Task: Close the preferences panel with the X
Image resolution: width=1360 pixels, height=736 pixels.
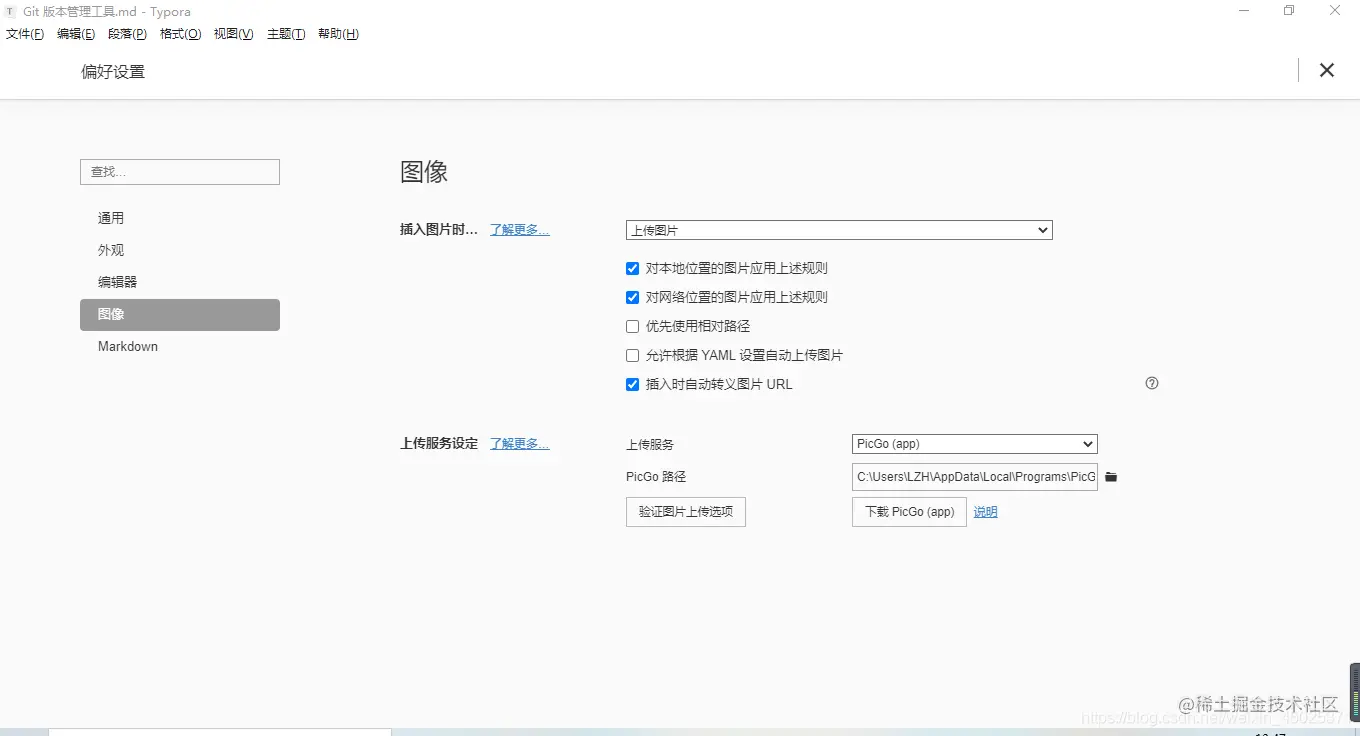Action: (1326, 70)
